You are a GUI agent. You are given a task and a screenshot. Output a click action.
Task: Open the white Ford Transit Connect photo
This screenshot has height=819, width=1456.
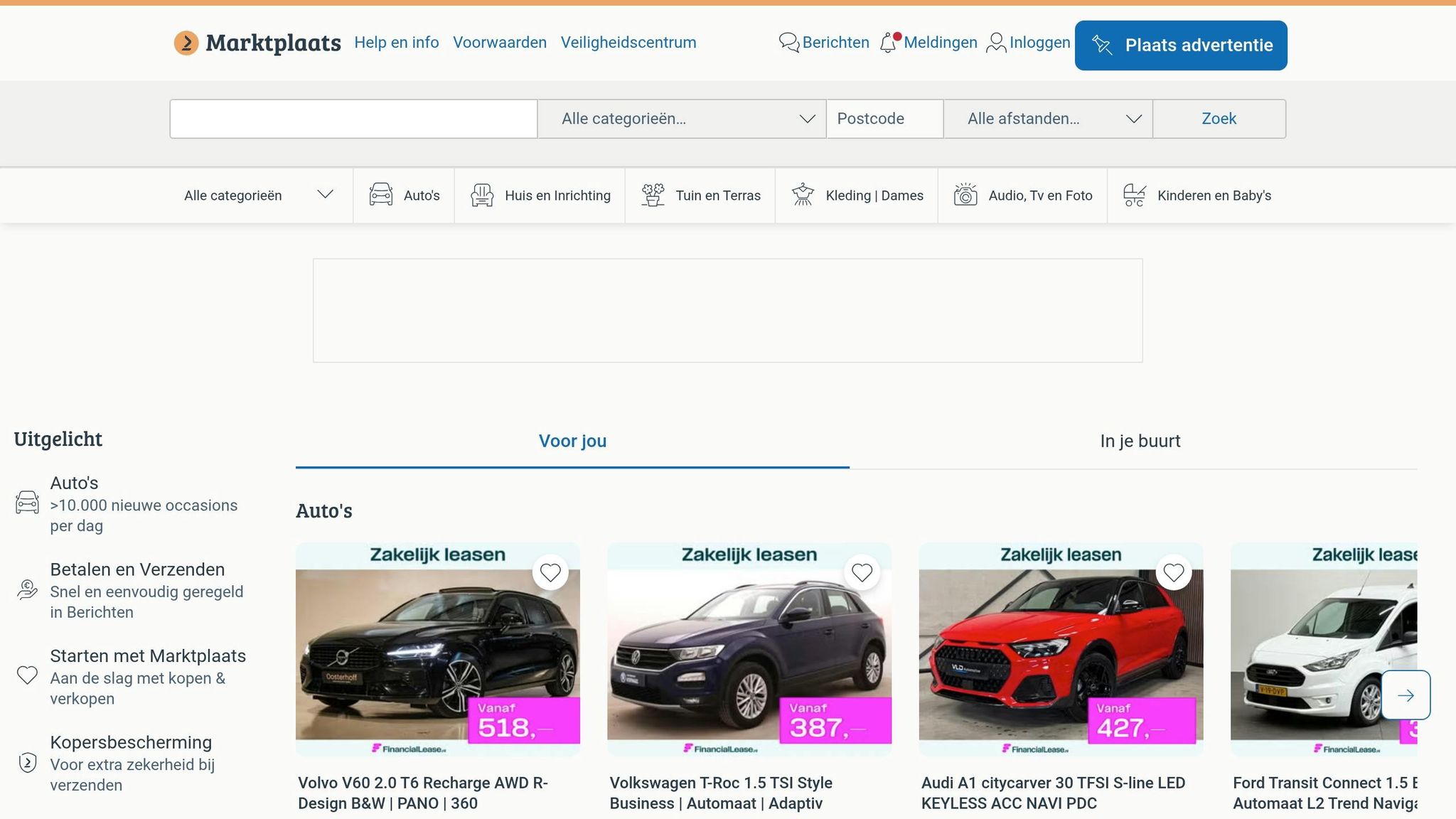coord(1324,649)
